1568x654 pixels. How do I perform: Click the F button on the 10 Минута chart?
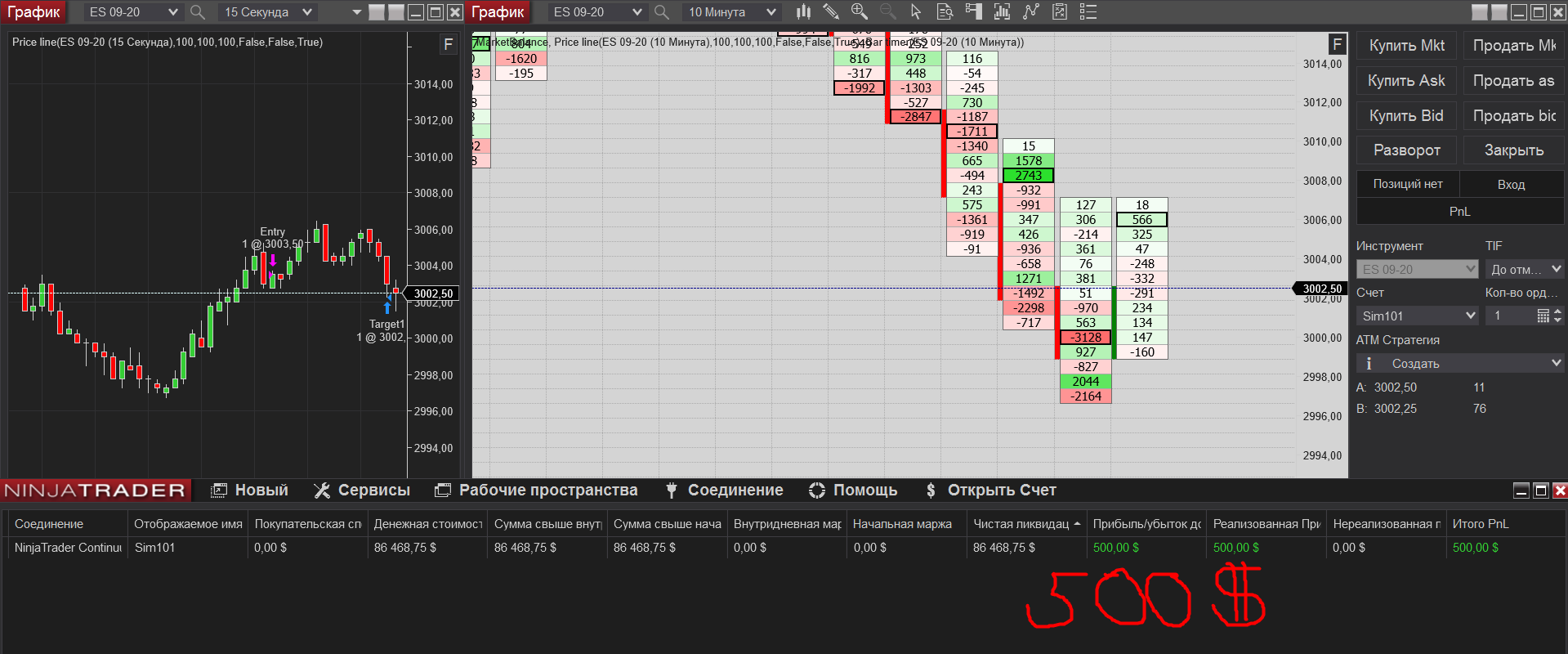1337,44
